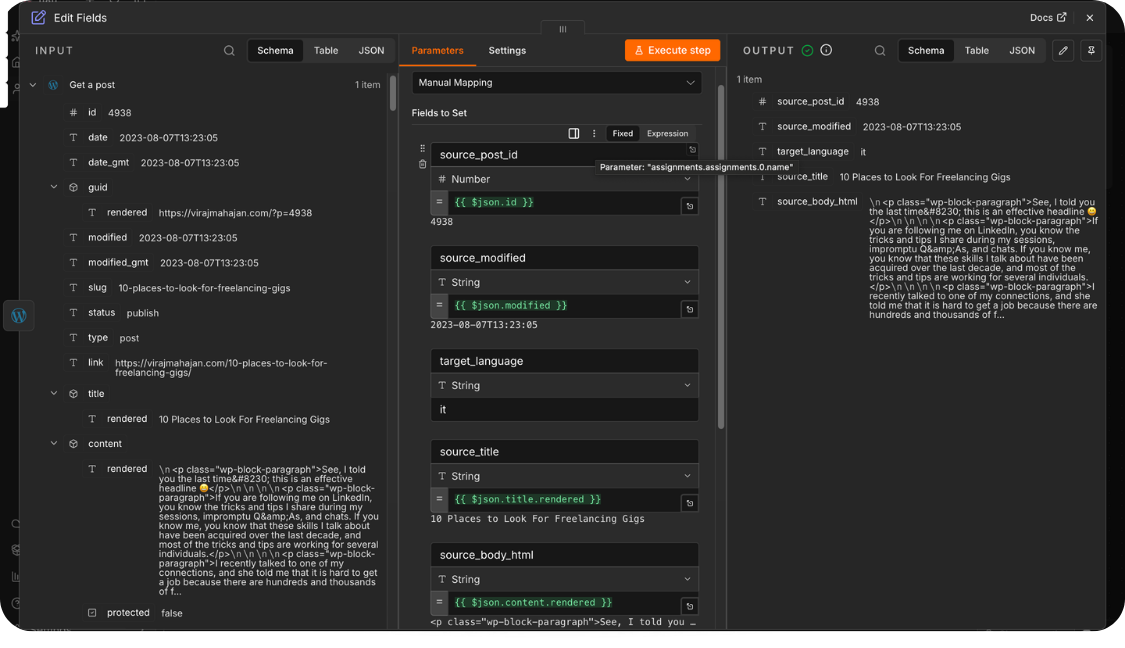Open the String type dropdown for source_modified
Screen dimensions: 1125x648
pos(565,283)
